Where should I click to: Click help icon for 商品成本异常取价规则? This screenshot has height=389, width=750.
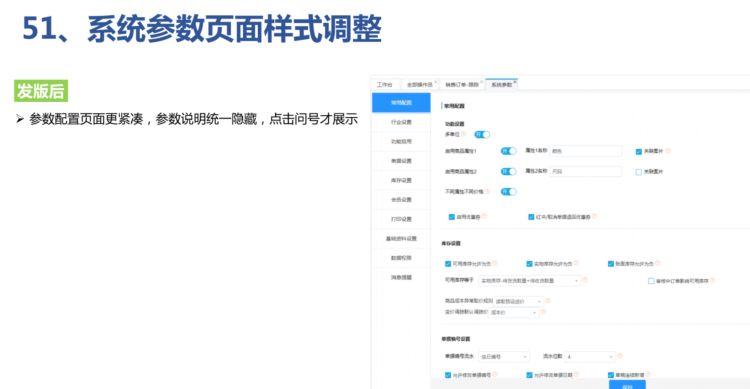coord(548,300)
